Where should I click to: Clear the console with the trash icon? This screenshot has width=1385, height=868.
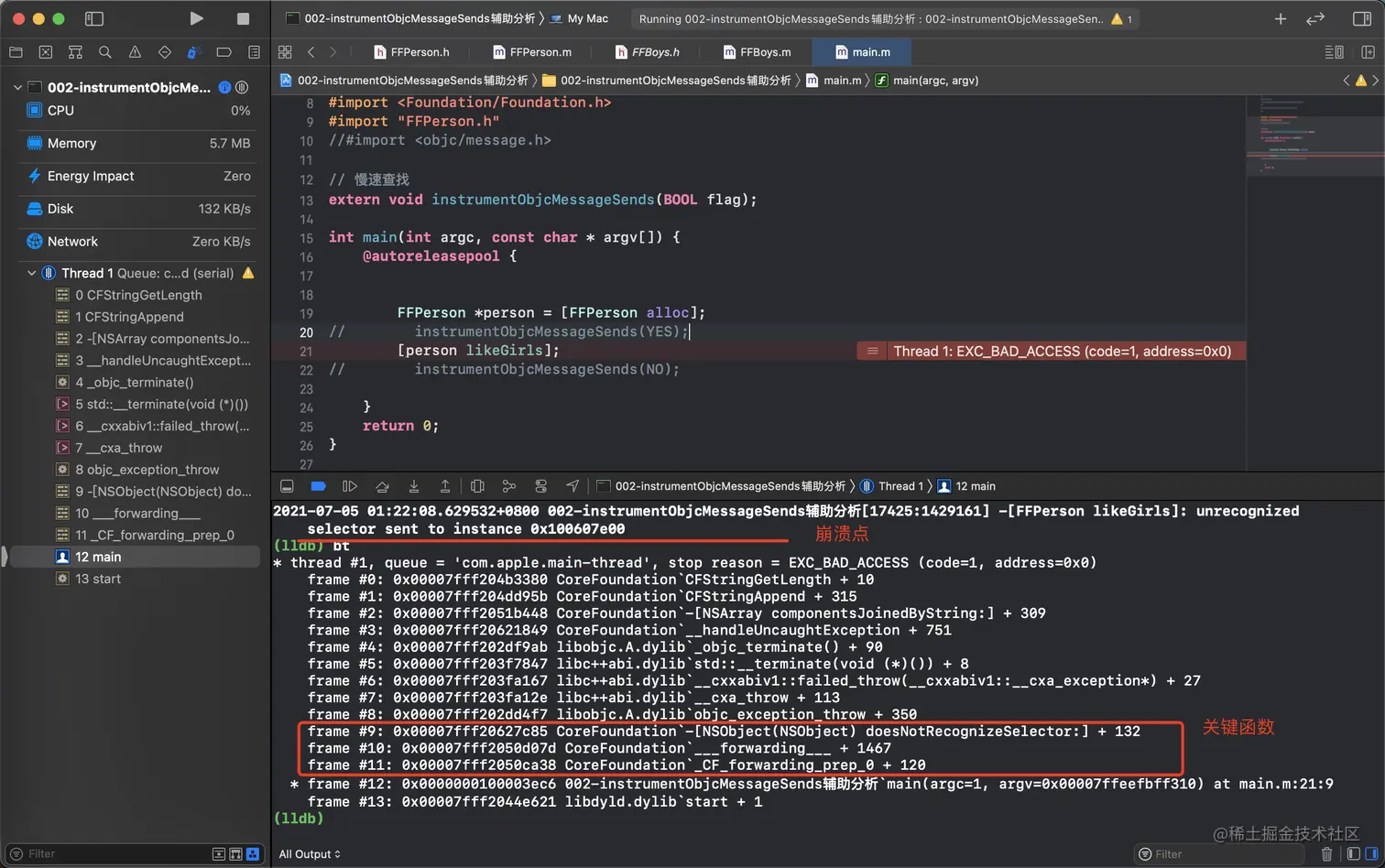tap(1326, 854)
